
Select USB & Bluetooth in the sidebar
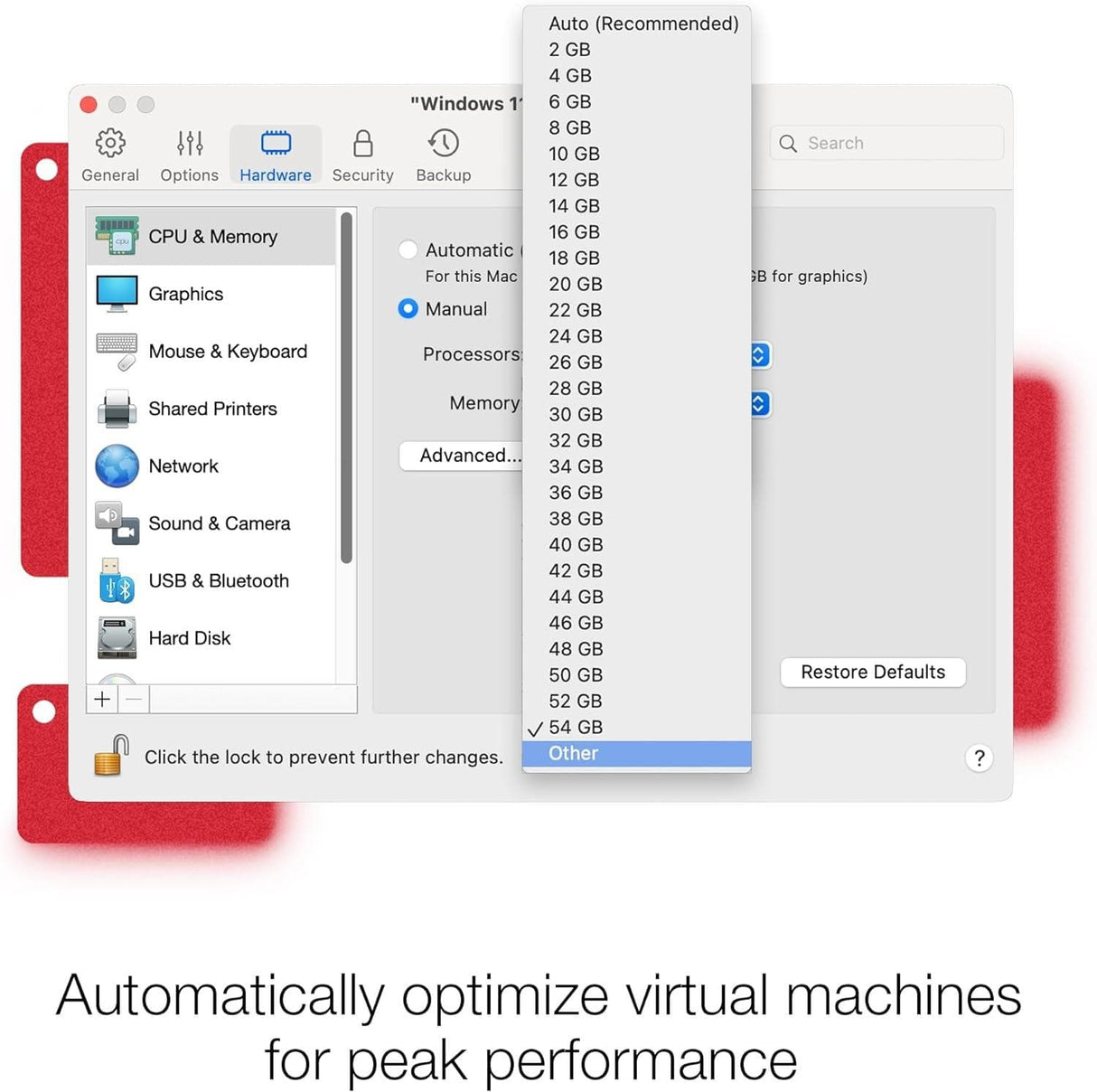(117, 581)
